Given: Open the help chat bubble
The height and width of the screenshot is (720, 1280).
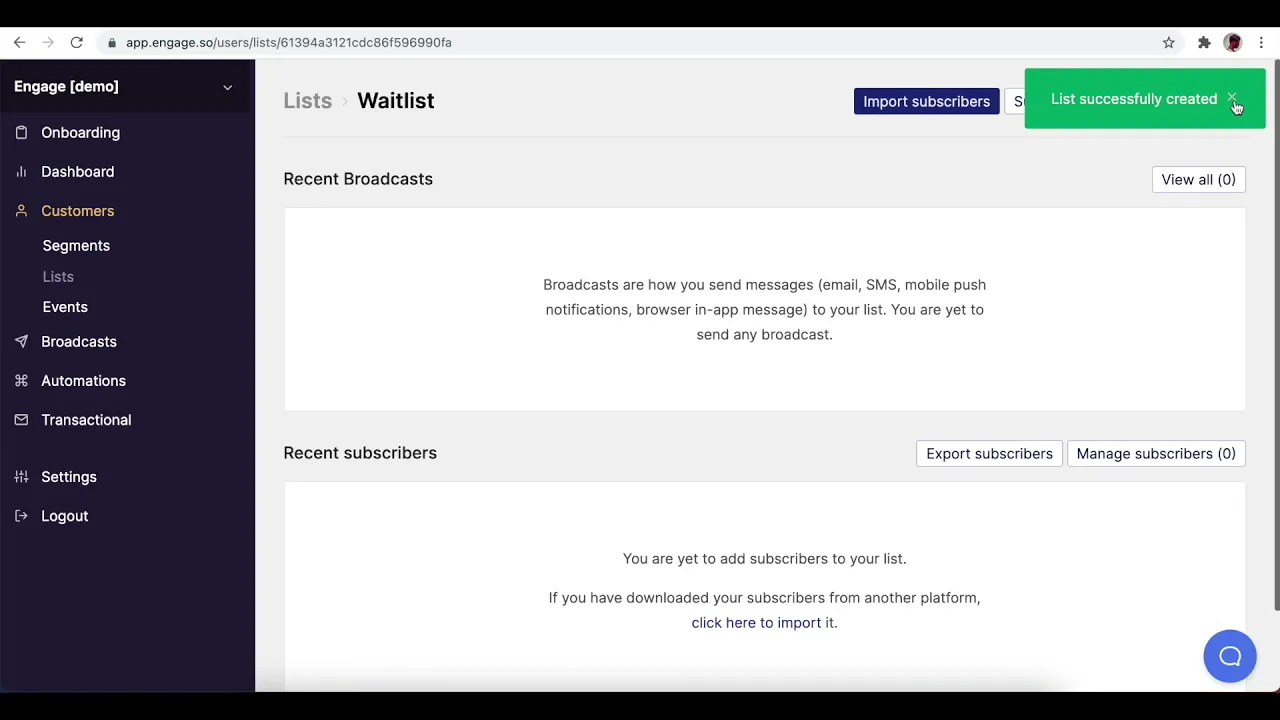Looking at the screenshot, I should [x=1229, y=657].
